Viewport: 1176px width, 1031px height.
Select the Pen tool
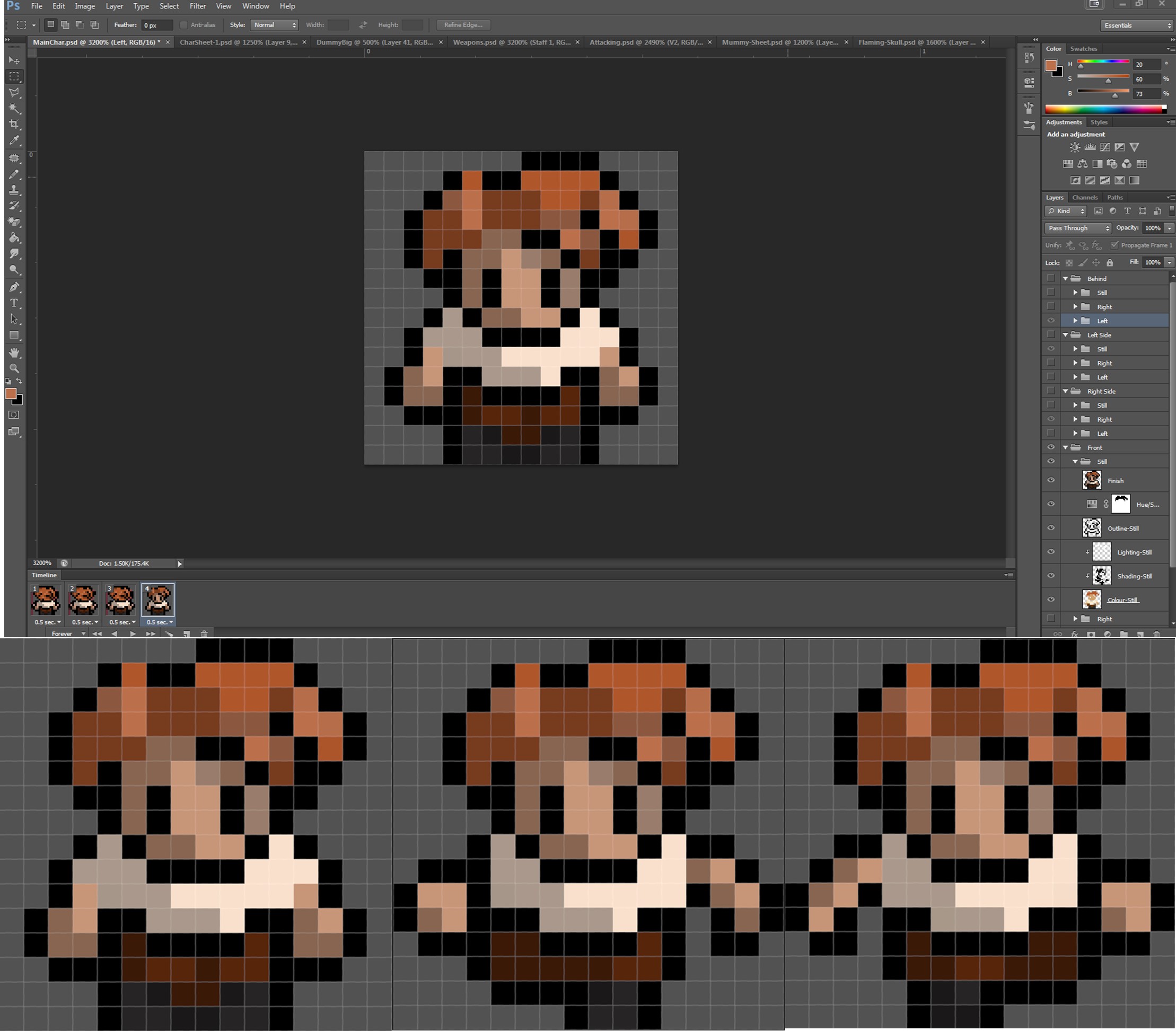click(x=14, y=287)
